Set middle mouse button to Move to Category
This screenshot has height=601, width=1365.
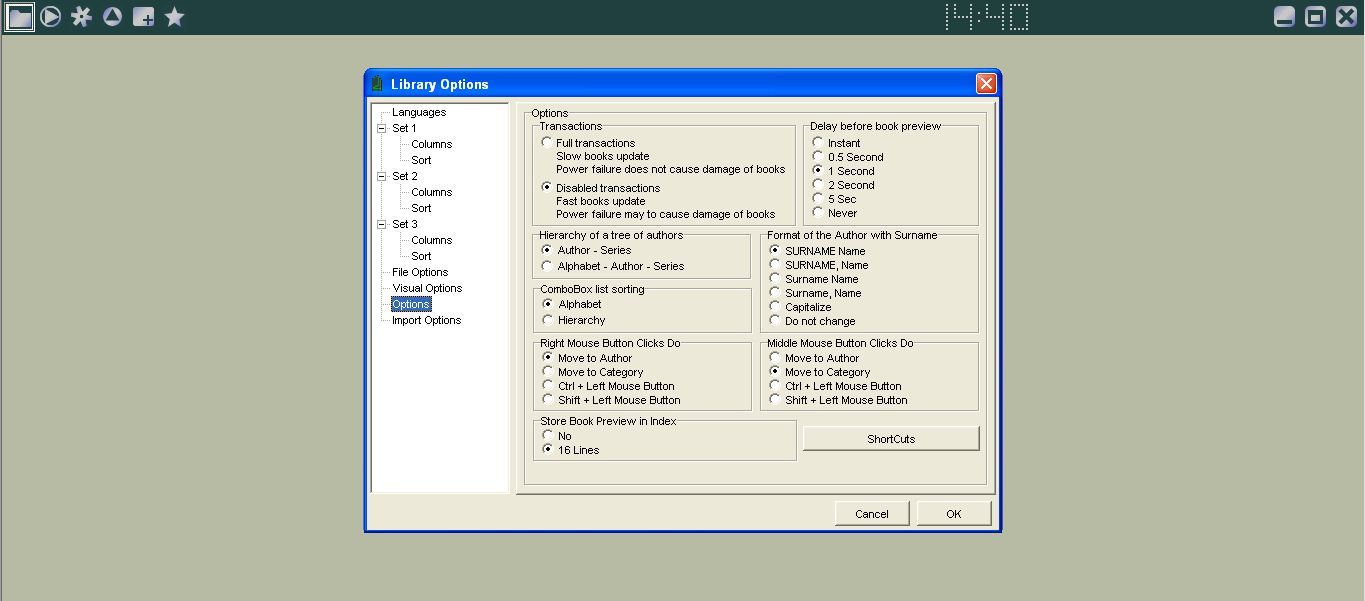coord(775,372)
